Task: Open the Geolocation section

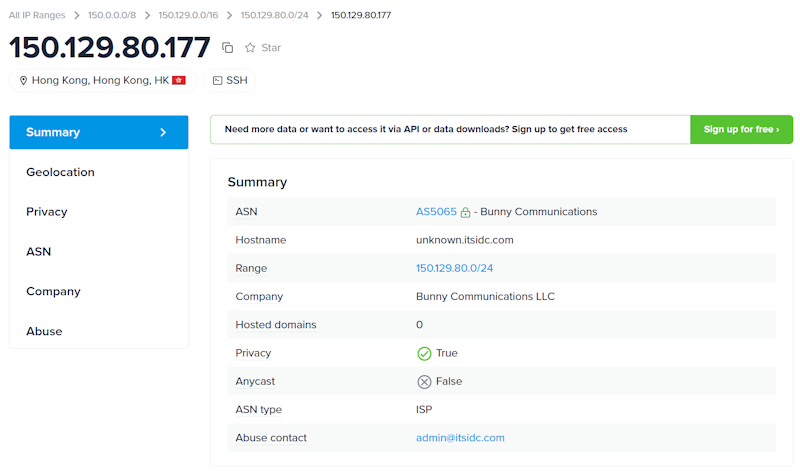Action: pos(60,172)
